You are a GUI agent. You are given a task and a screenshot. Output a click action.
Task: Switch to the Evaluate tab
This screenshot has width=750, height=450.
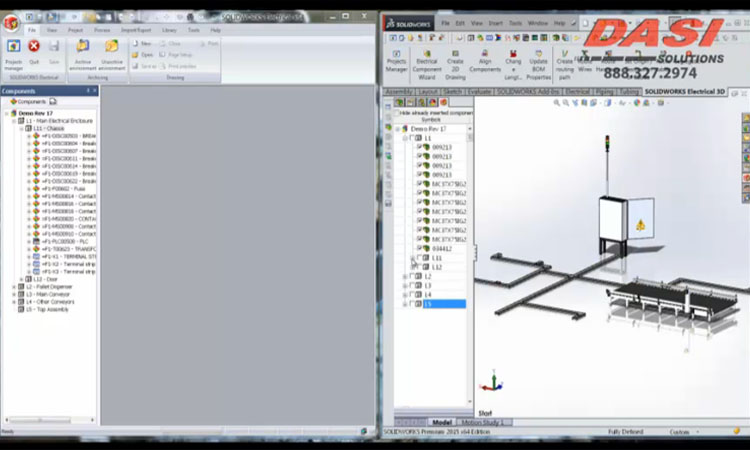click(479, 91)
